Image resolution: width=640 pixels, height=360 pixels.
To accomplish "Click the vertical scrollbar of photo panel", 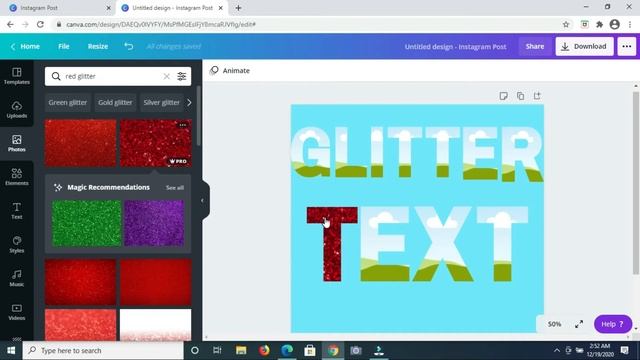I will coord(198,116).
